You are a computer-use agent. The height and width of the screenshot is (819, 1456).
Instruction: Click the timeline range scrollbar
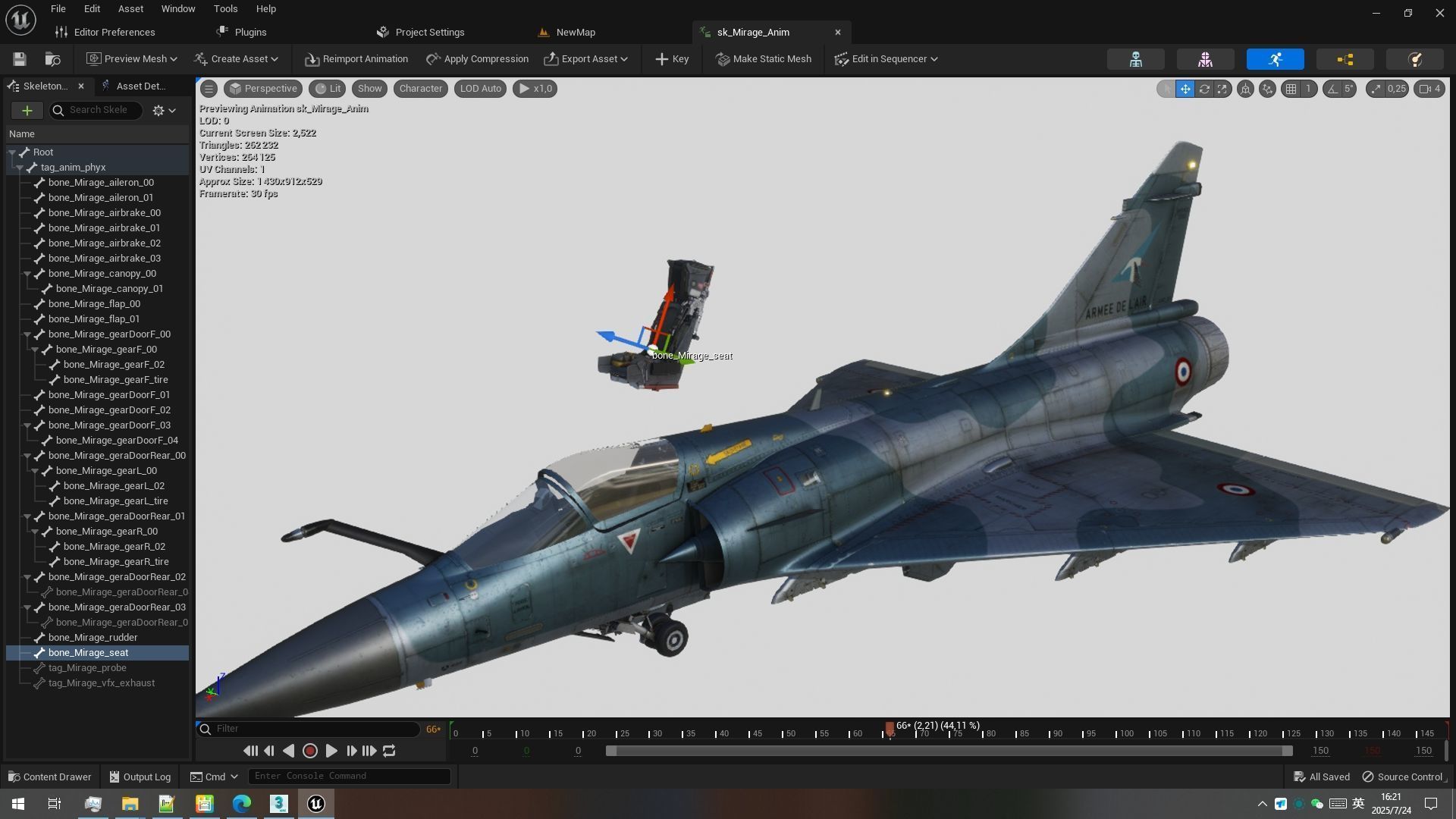coord(949,751)
